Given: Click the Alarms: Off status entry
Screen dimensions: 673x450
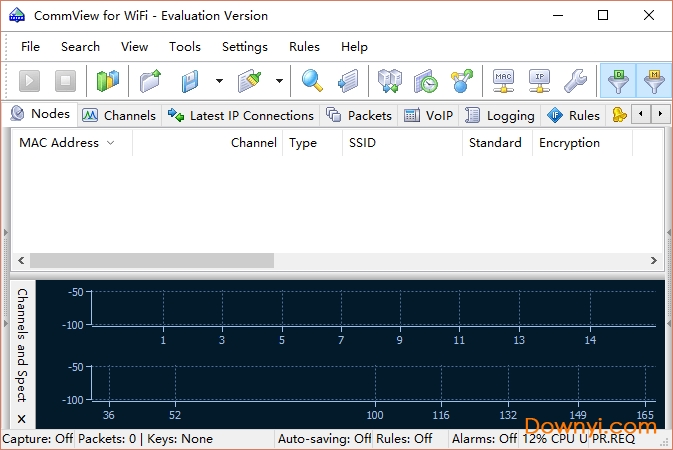Looking at the screenshot, I should click(484, 439).
